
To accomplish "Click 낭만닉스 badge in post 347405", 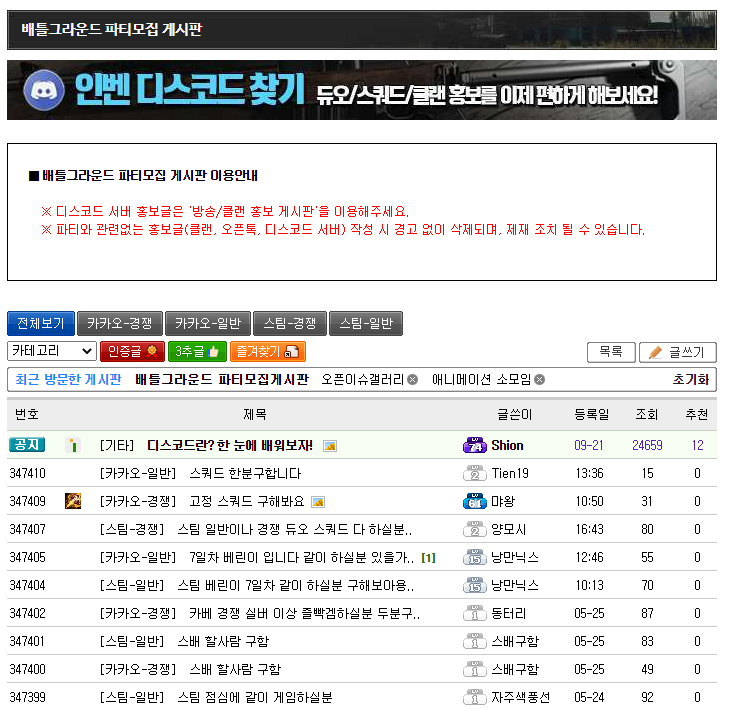I will (x=475, y=557).
